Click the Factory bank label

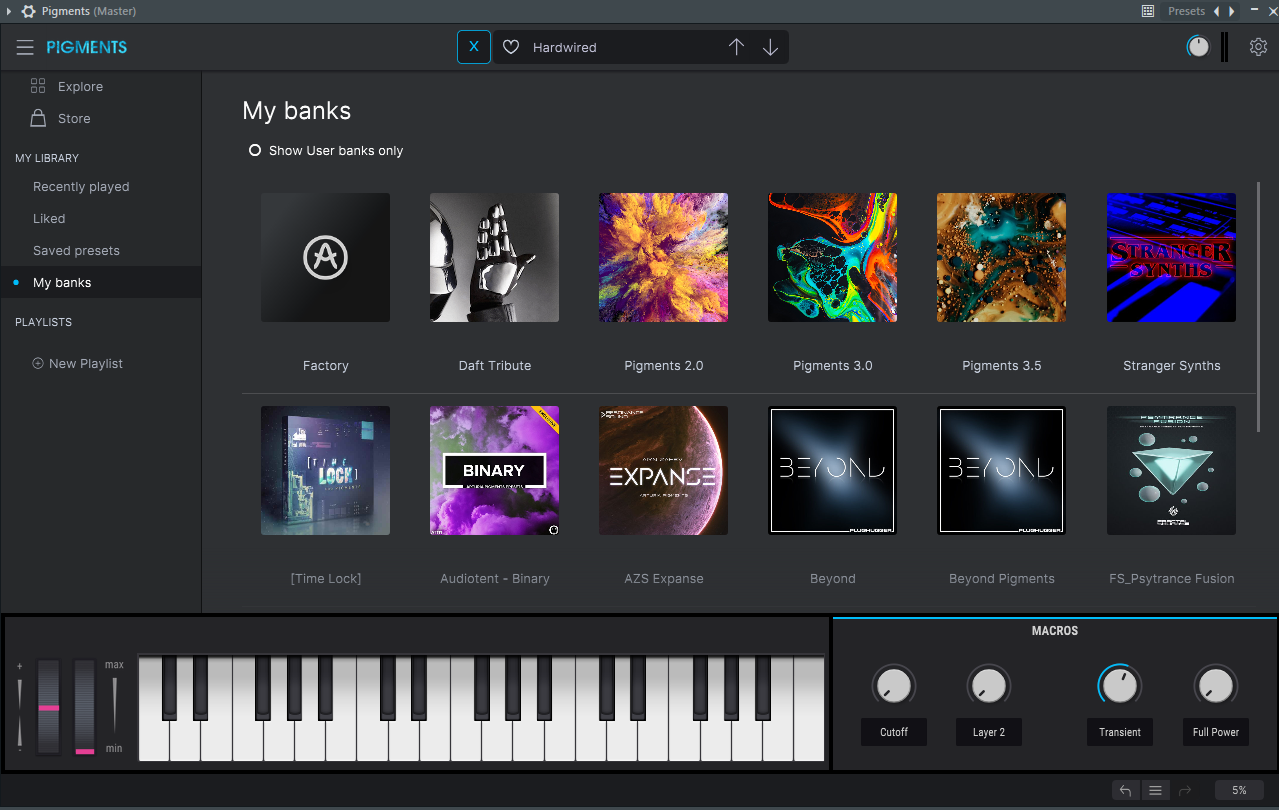point(326,366)
